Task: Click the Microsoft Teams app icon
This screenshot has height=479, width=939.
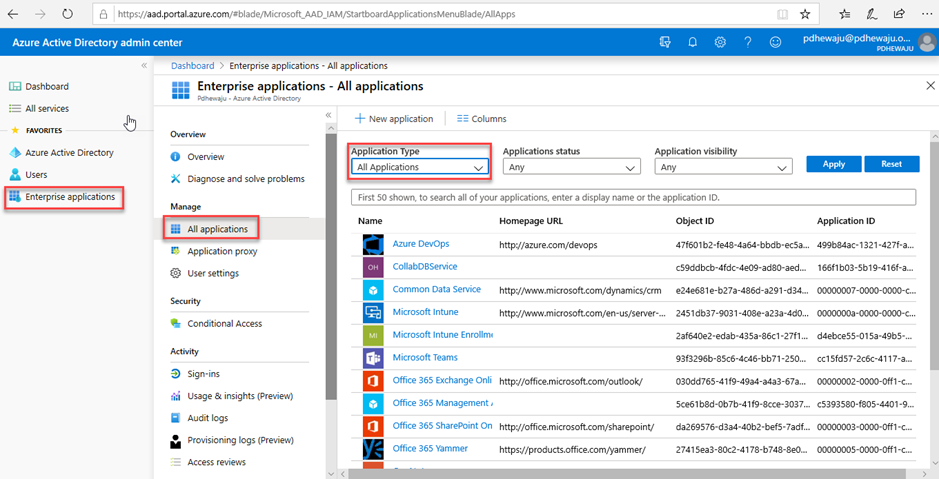Action: point(373,358)
